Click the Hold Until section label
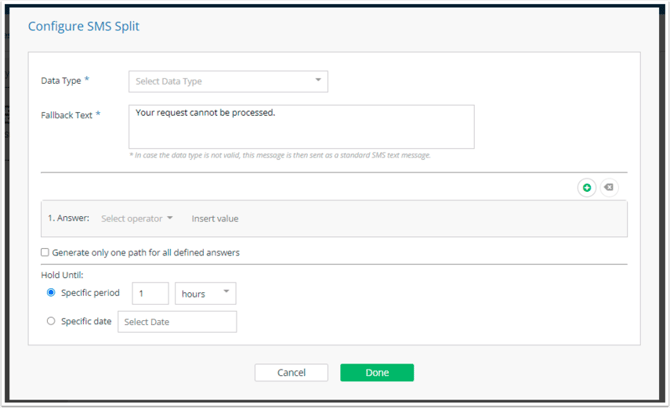 pos(62,275)
